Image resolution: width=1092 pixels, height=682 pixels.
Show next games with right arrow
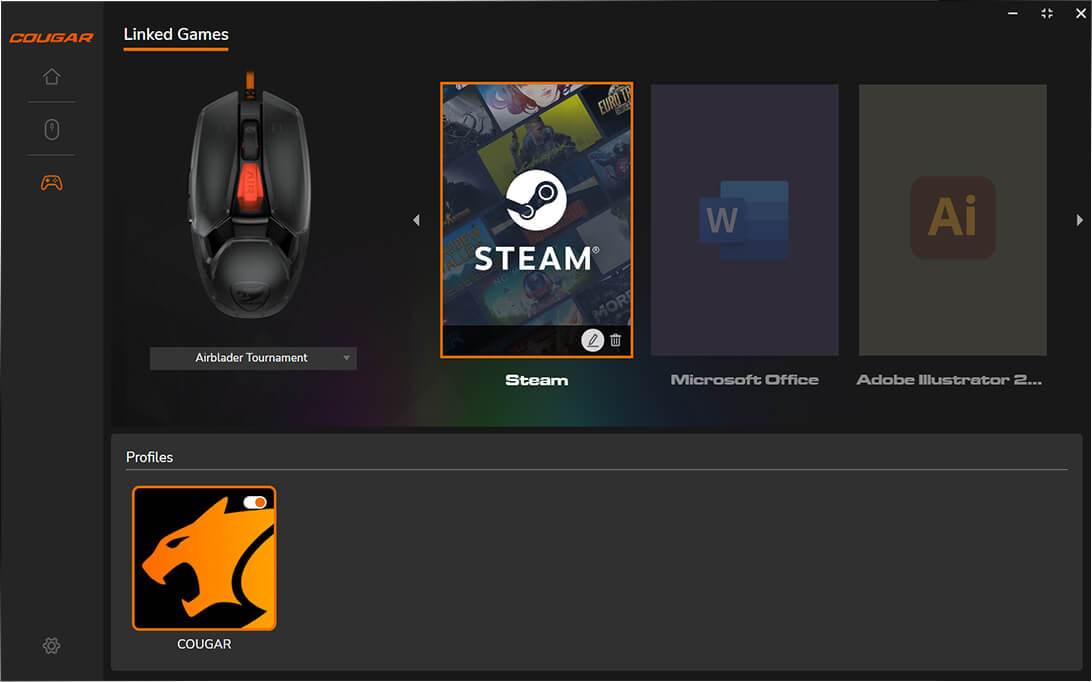(x=1079, y=220)
